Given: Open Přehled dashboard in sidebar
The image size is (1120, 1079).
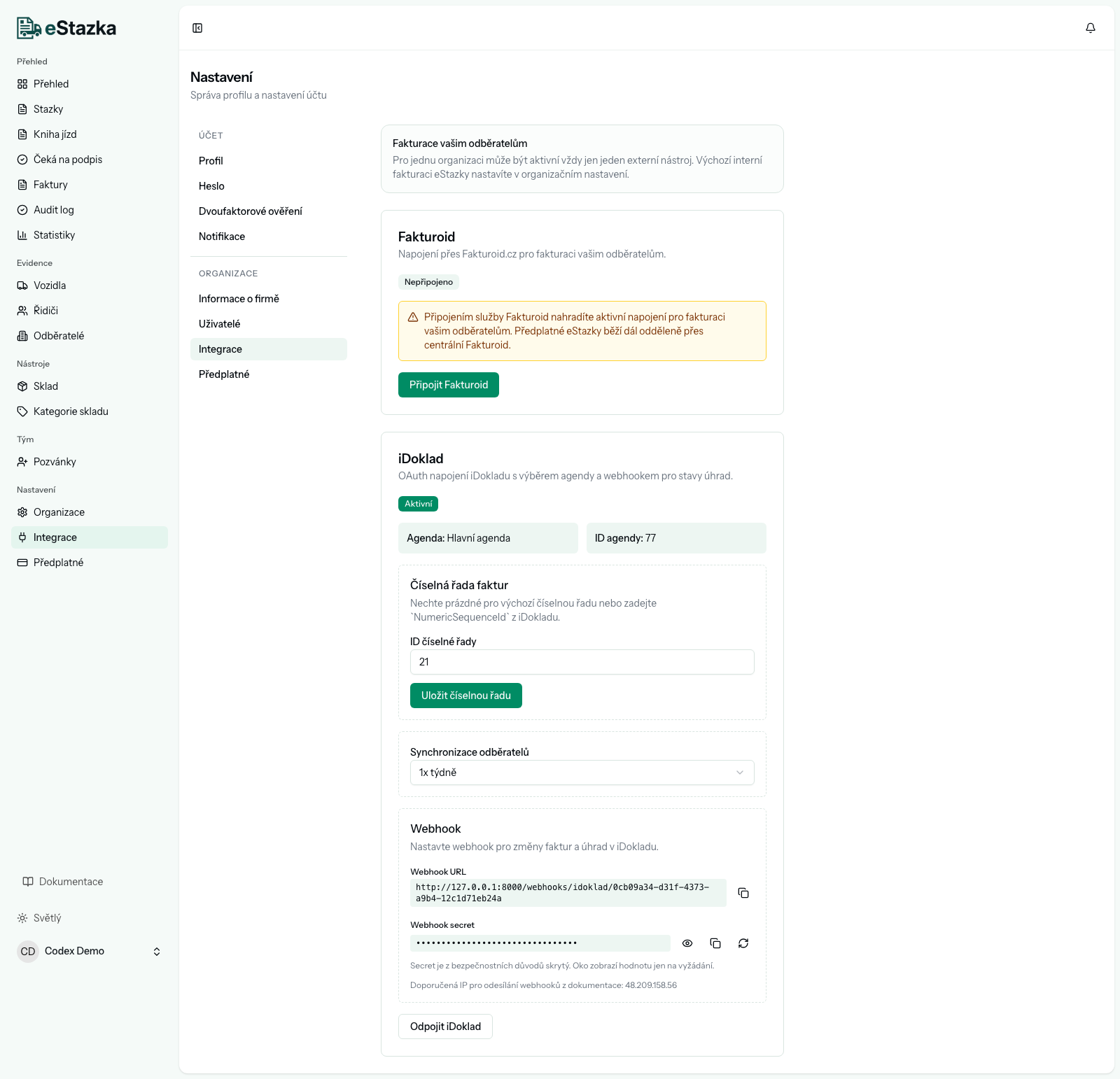Looking at the screenshot, I should [90, 84].
